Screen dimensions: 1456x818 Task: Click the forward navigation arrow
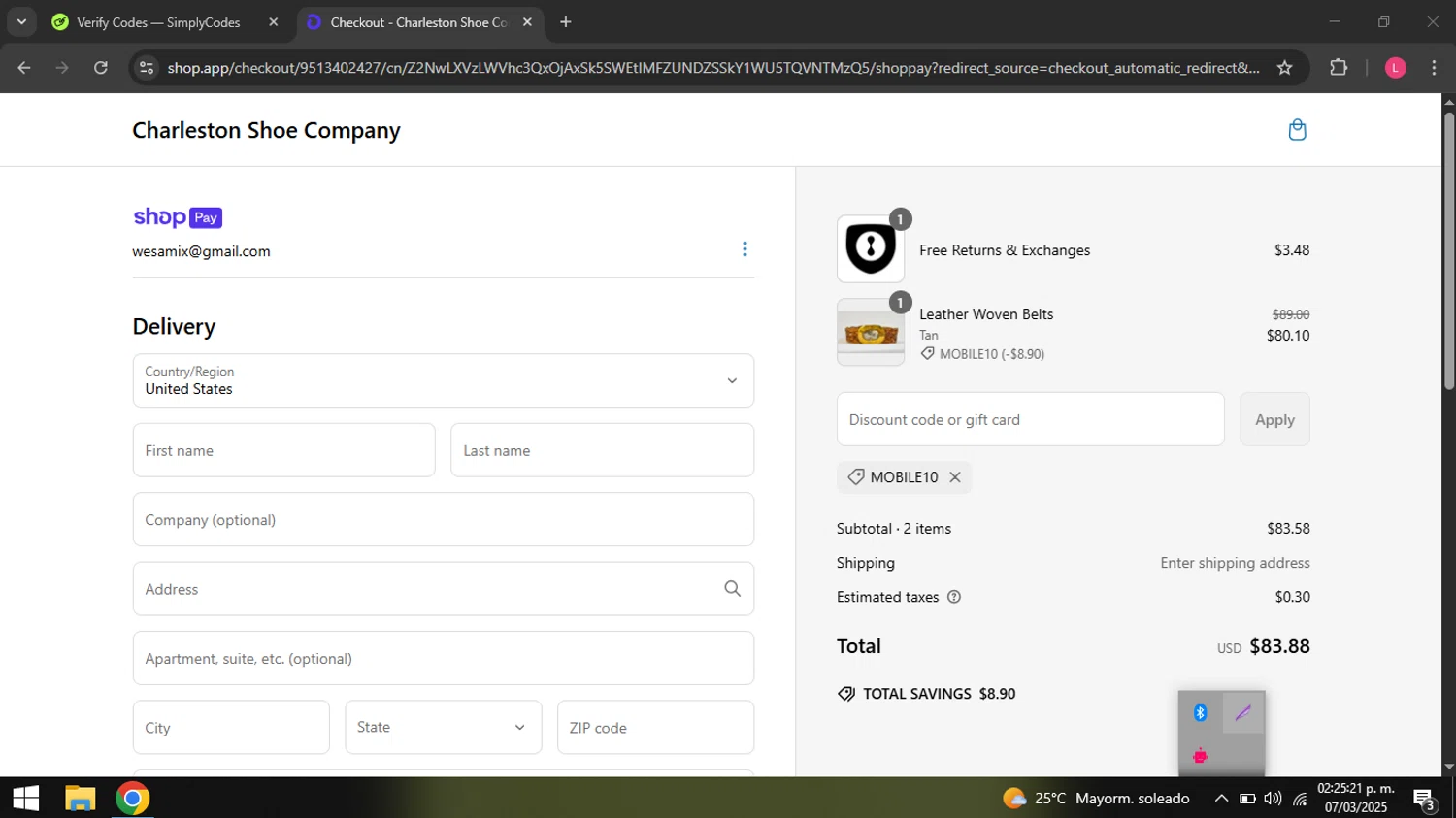pos(62,68)
